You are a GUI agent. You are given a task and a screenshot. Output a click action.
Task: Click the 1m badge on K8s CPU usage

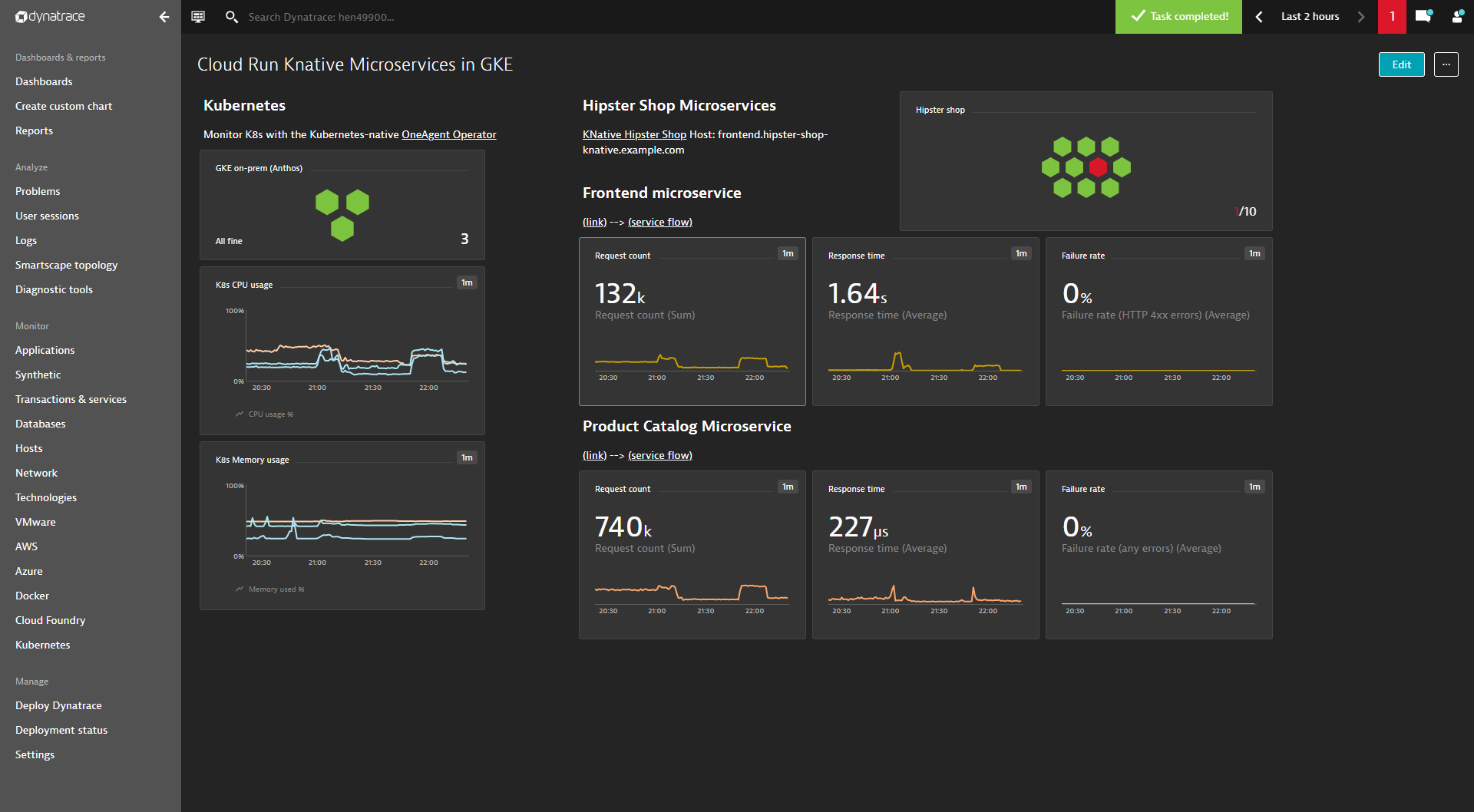tap(467, 282)
